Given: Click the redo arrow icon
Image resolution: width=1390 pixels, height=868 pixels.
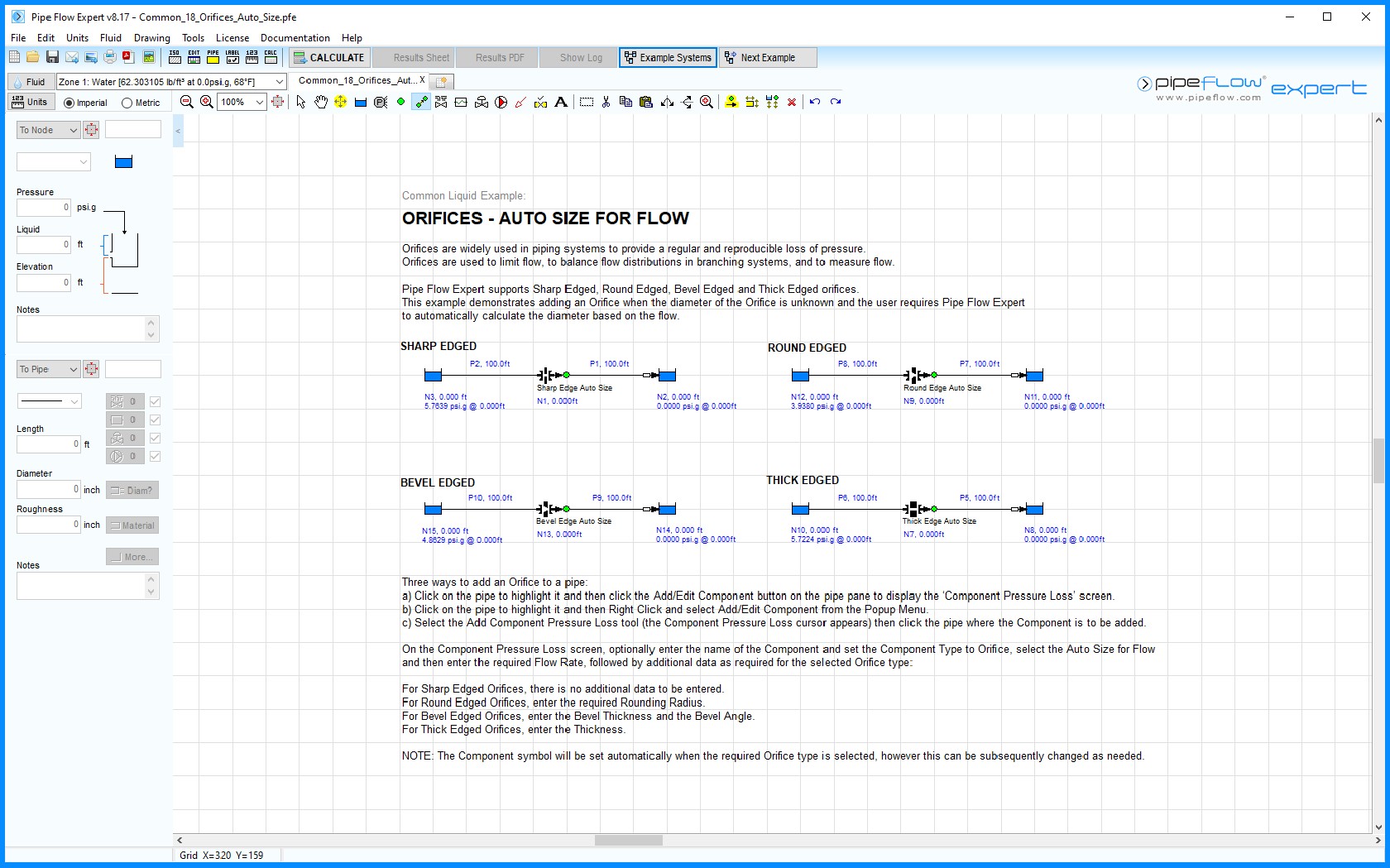Looking at the screenshot, I should point(836,102).
